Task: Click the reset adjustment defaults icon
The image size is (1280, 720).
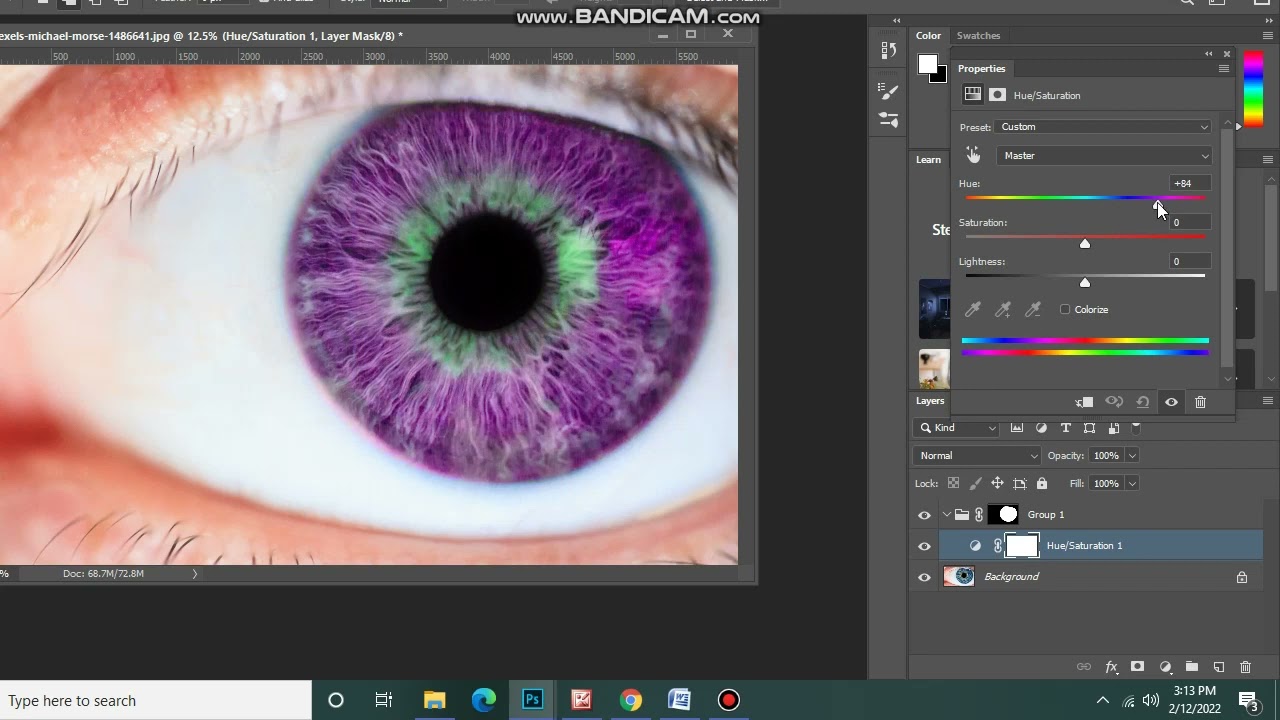Action: tap(1142, 402)
